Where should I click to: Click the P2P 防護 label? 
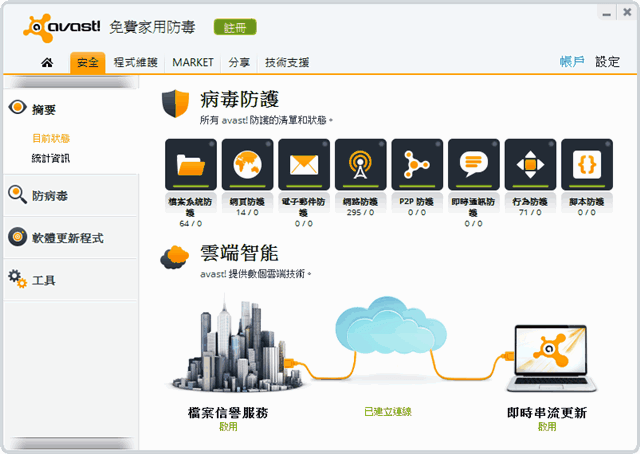[x=417, y=202]
